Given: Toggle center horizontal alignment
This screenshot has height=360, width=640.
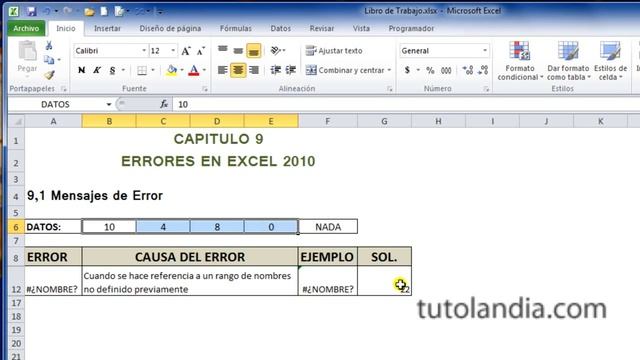Looking at the screenshot, I should 238,70.
